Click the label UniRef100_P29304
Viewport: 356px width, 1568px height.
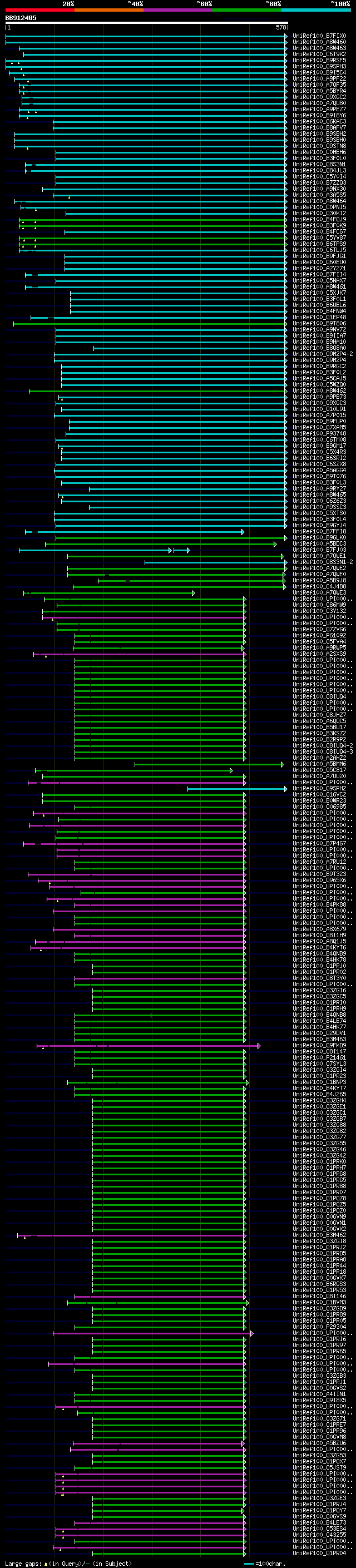point(319,1328)
